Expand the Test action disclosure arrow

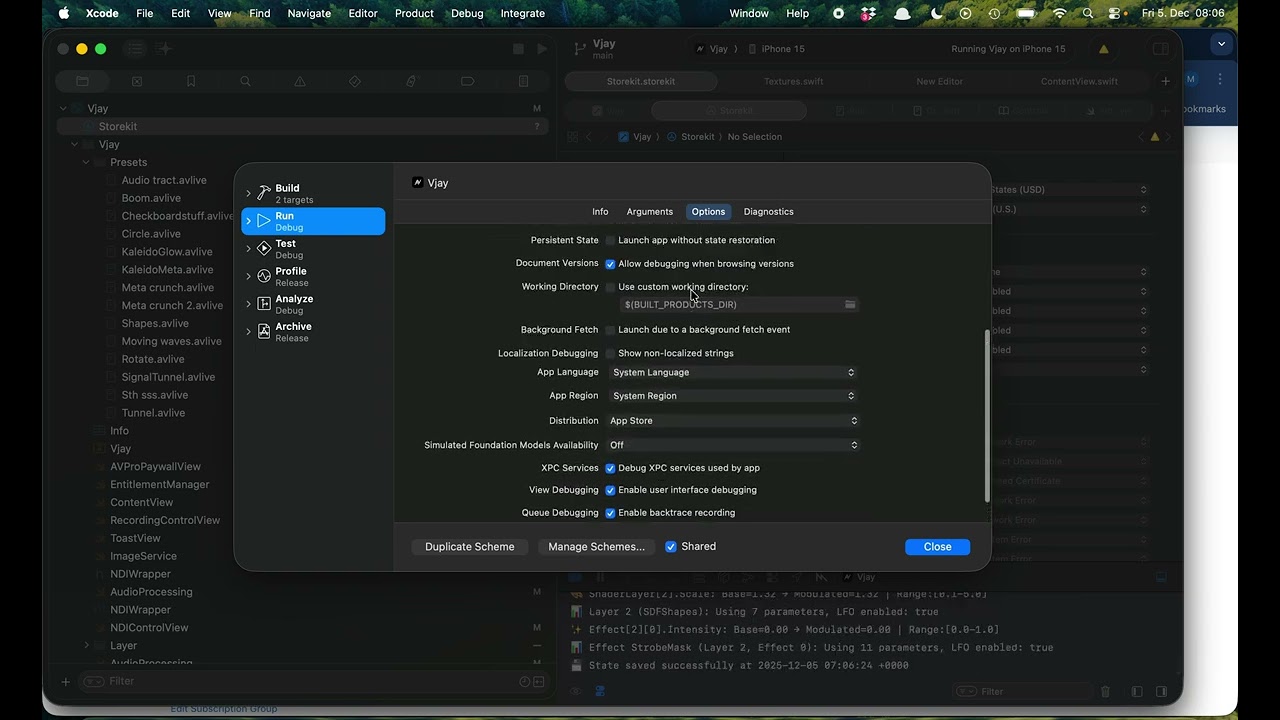tap(248, 249)
